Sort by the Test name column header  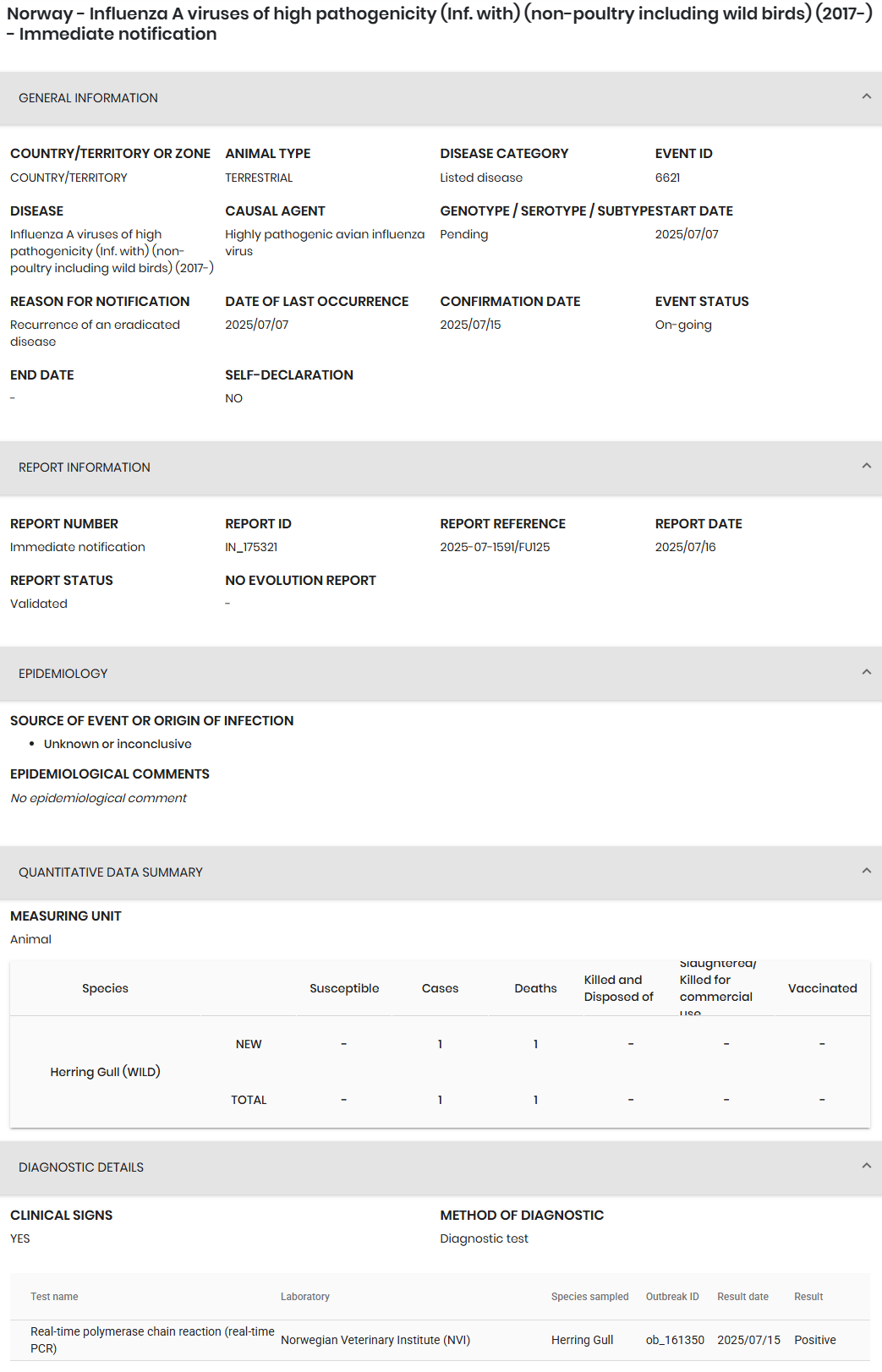tap(54, 1297)
